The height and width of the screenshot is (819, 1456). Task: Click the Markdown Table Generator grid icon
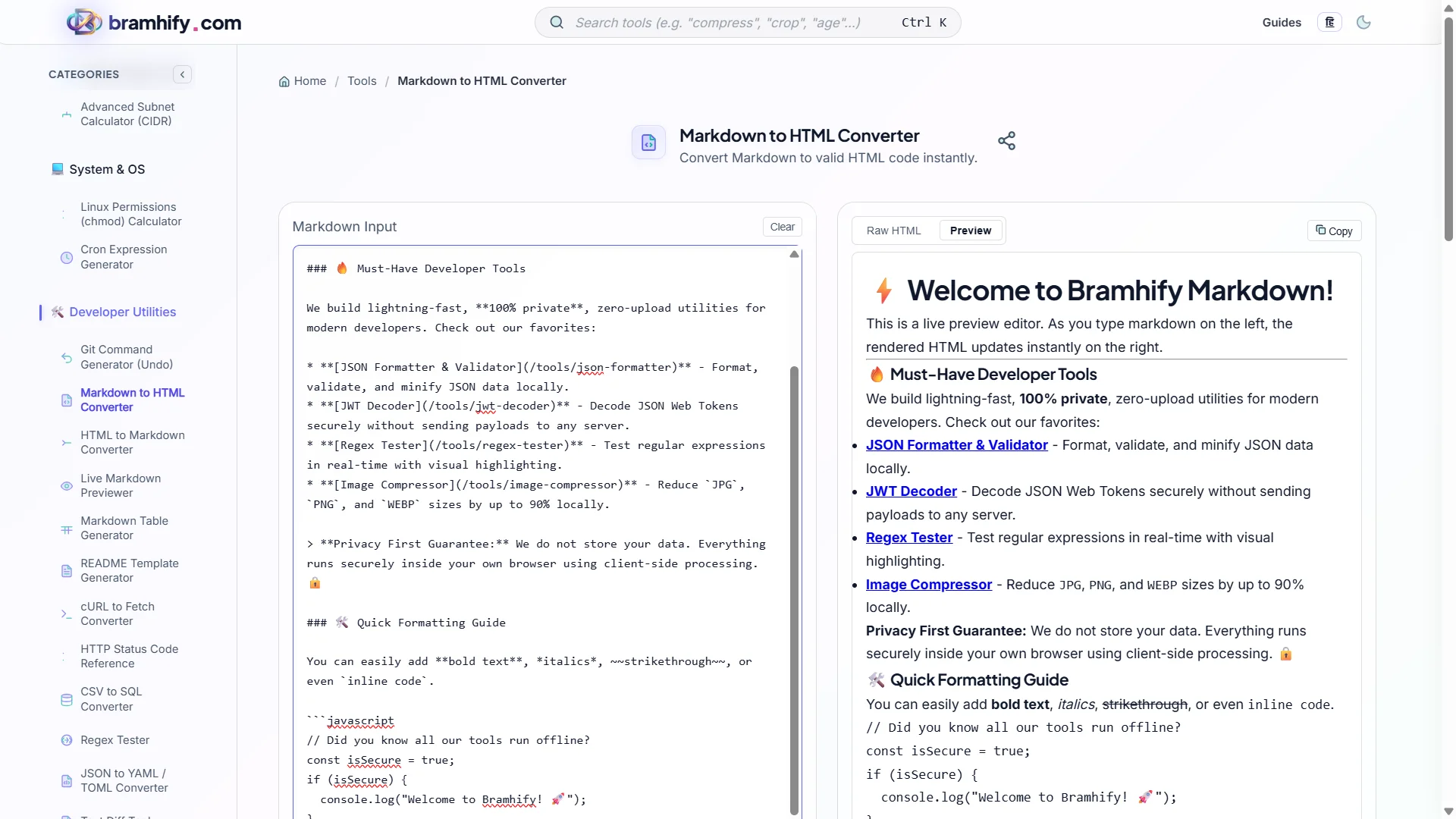point(67,529)
